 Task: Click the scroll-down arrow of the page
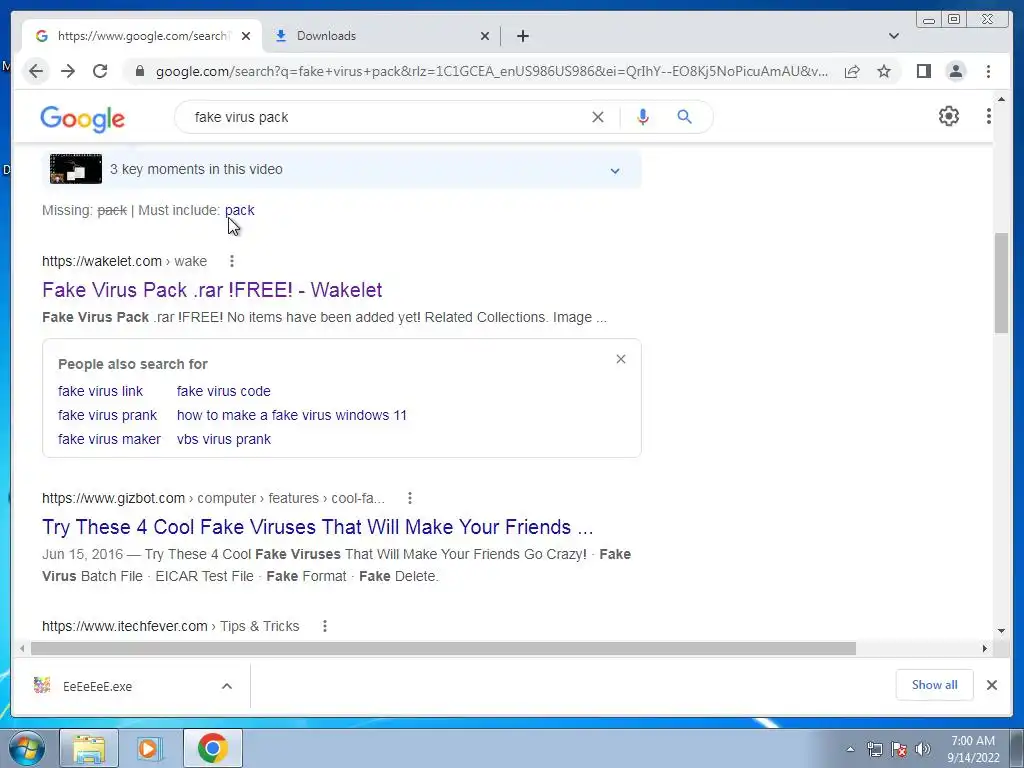[1001, 631]
